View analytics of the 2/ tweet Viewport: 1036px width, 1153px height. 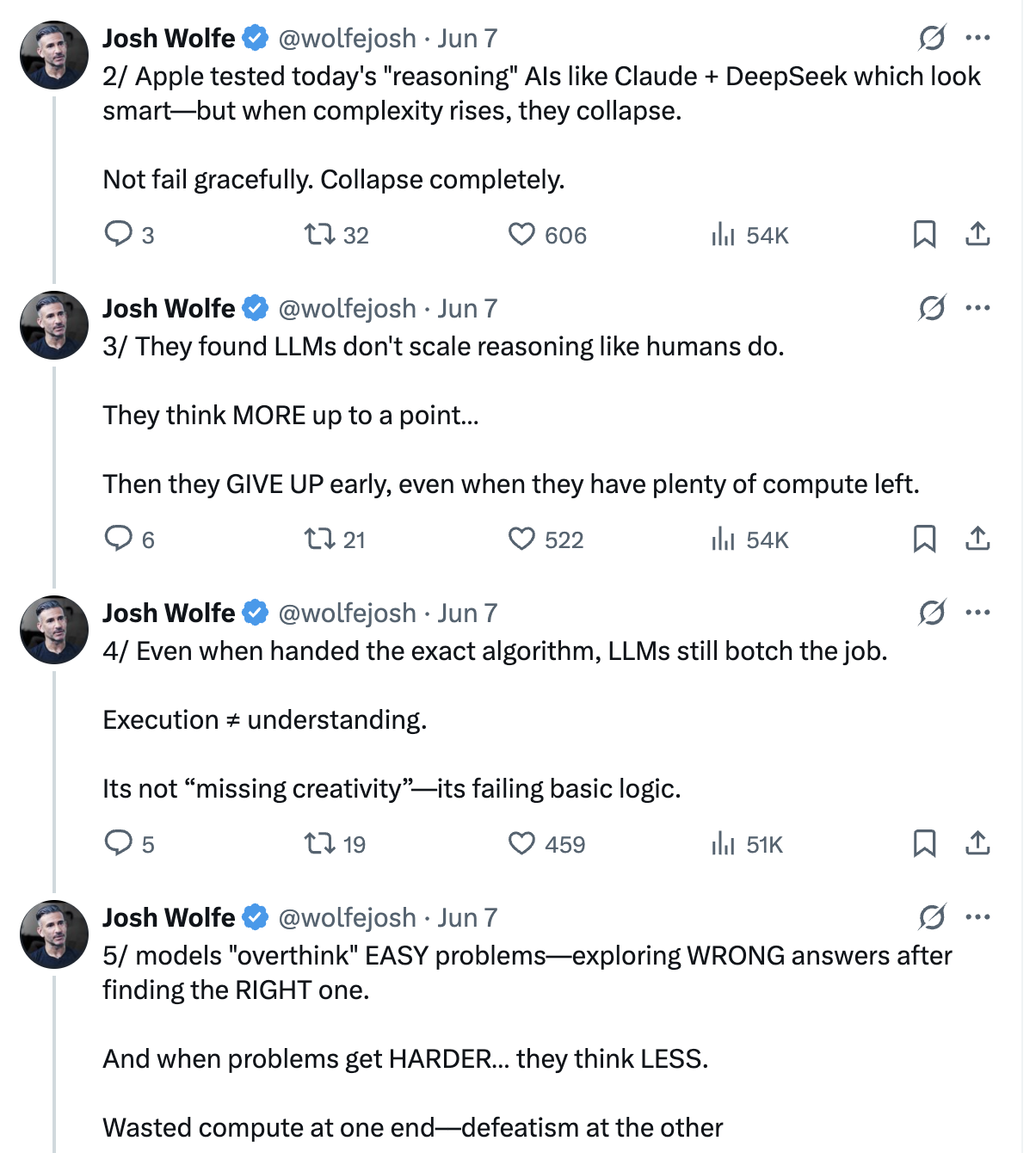[723, 234]
